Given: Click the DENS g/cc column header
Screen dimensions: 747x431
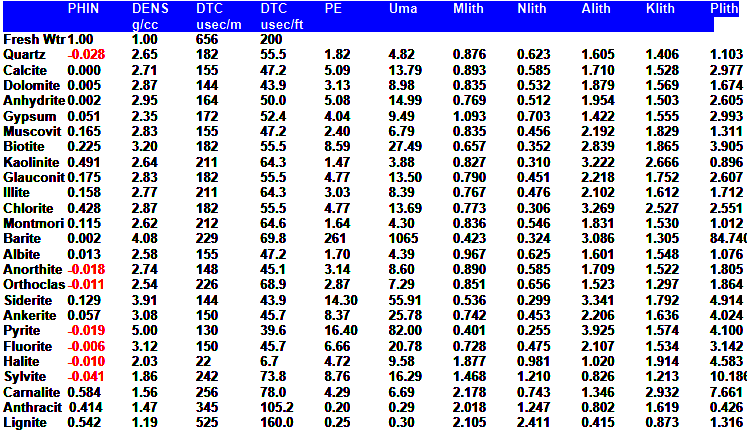Looking at the screenshot, I should [x=150, y=15].
